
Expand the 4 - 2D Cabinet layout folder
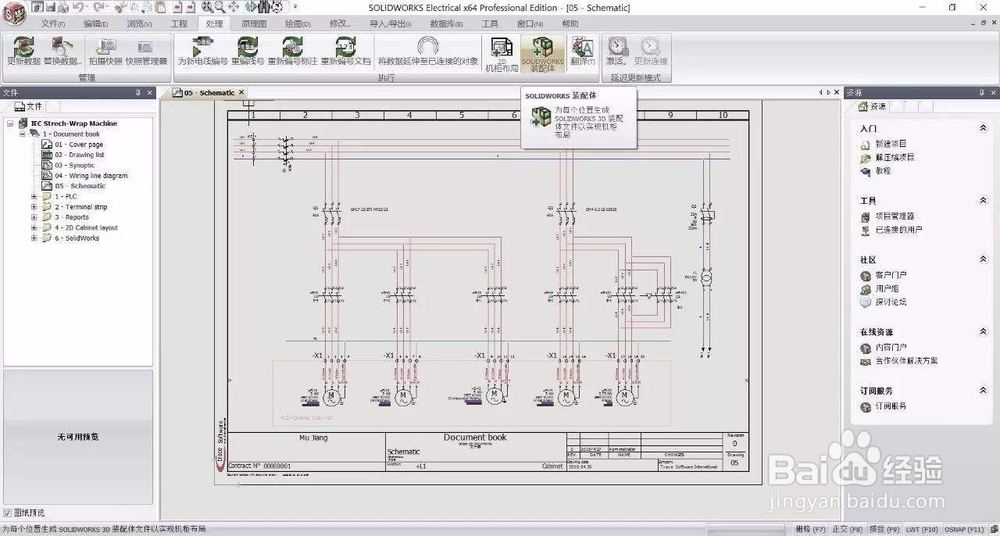(x=34, y=228)
